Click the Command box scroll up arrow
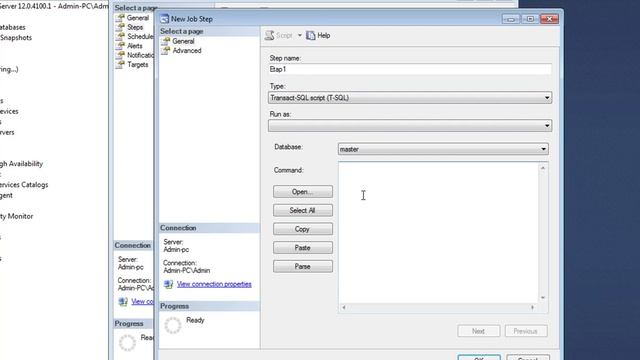Image resolution: width=640 pixels, height=360 pixels. click(543, 168)
